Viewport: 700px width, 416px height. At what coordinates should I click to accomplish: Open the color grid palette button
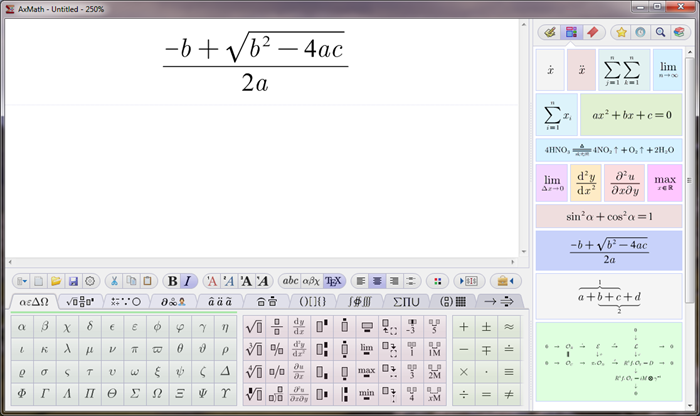[x=435, y=281]
